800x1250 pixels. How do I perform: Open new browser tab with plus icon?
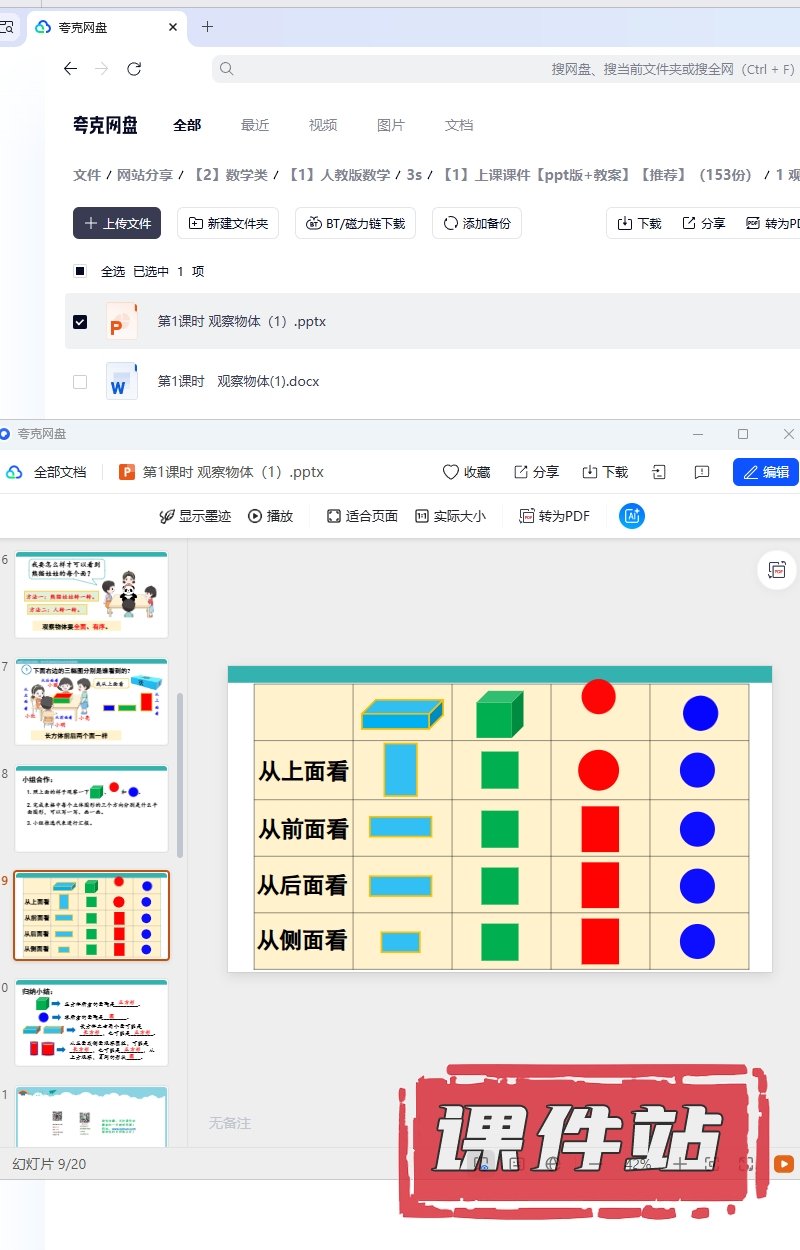click(x=208, y=27)
